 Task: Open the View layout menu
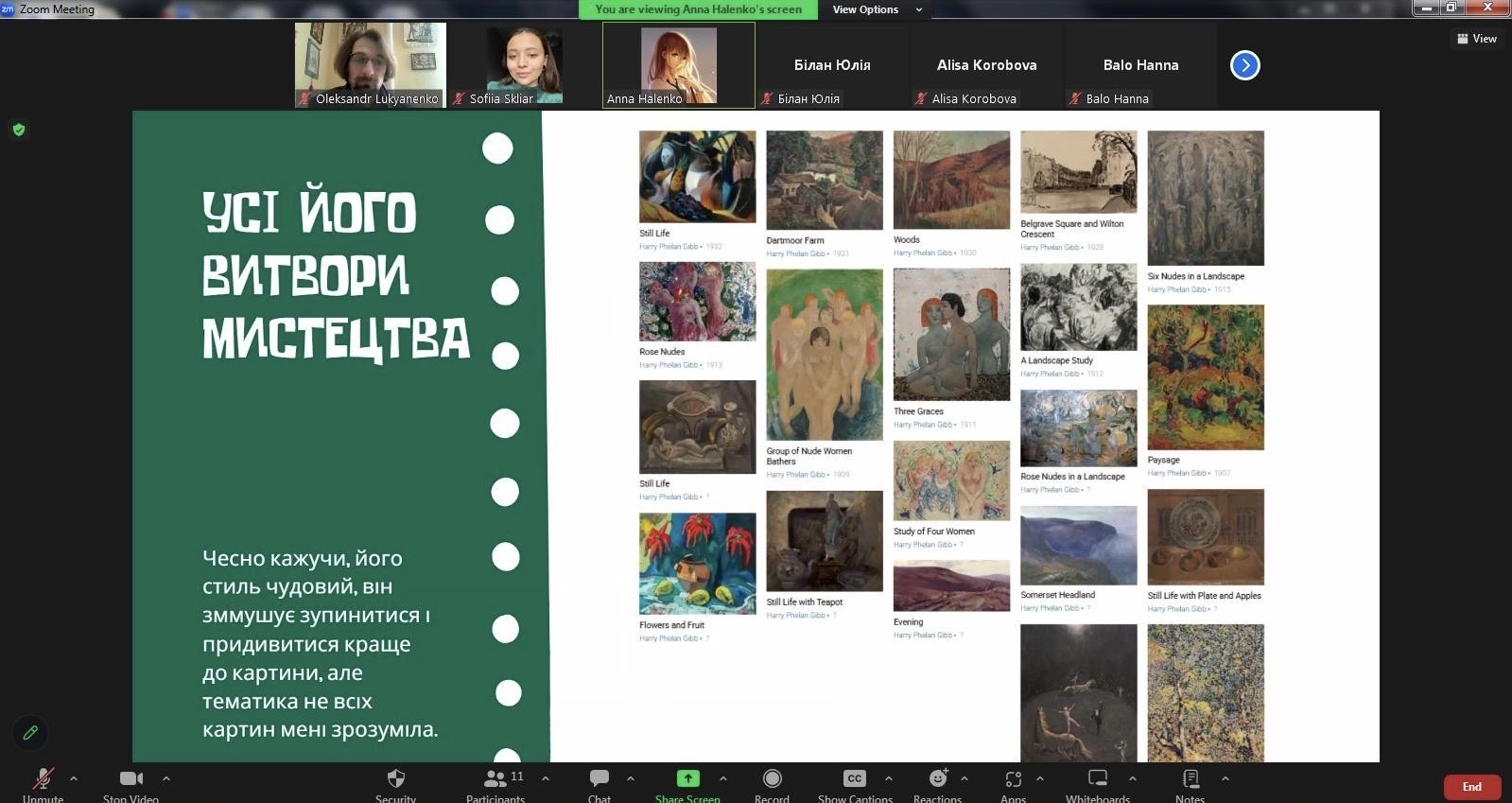pyautogui.click(x=1476, y=39)
